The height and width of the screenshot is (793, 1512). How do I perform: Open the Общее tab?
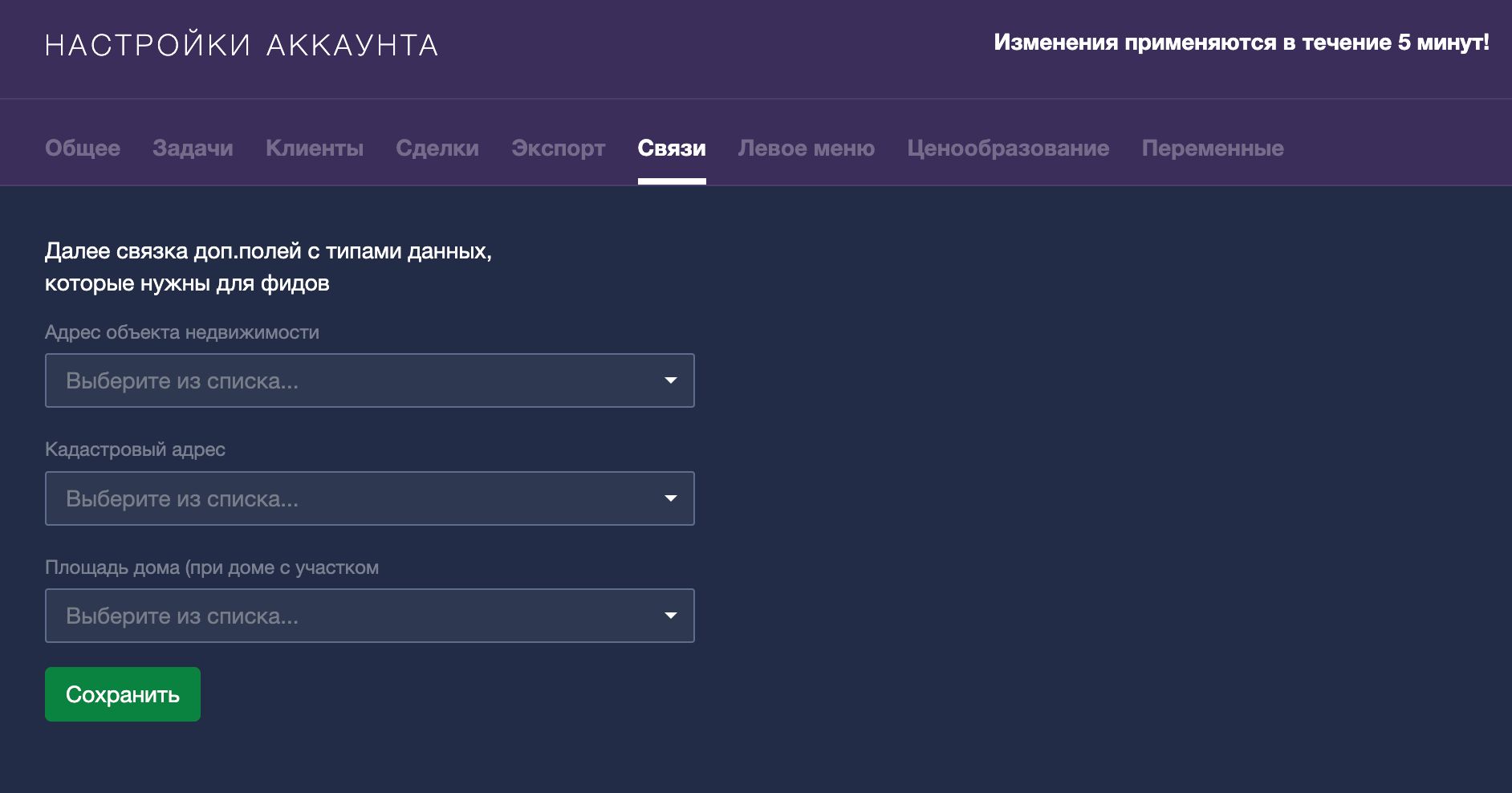[83, 148]
